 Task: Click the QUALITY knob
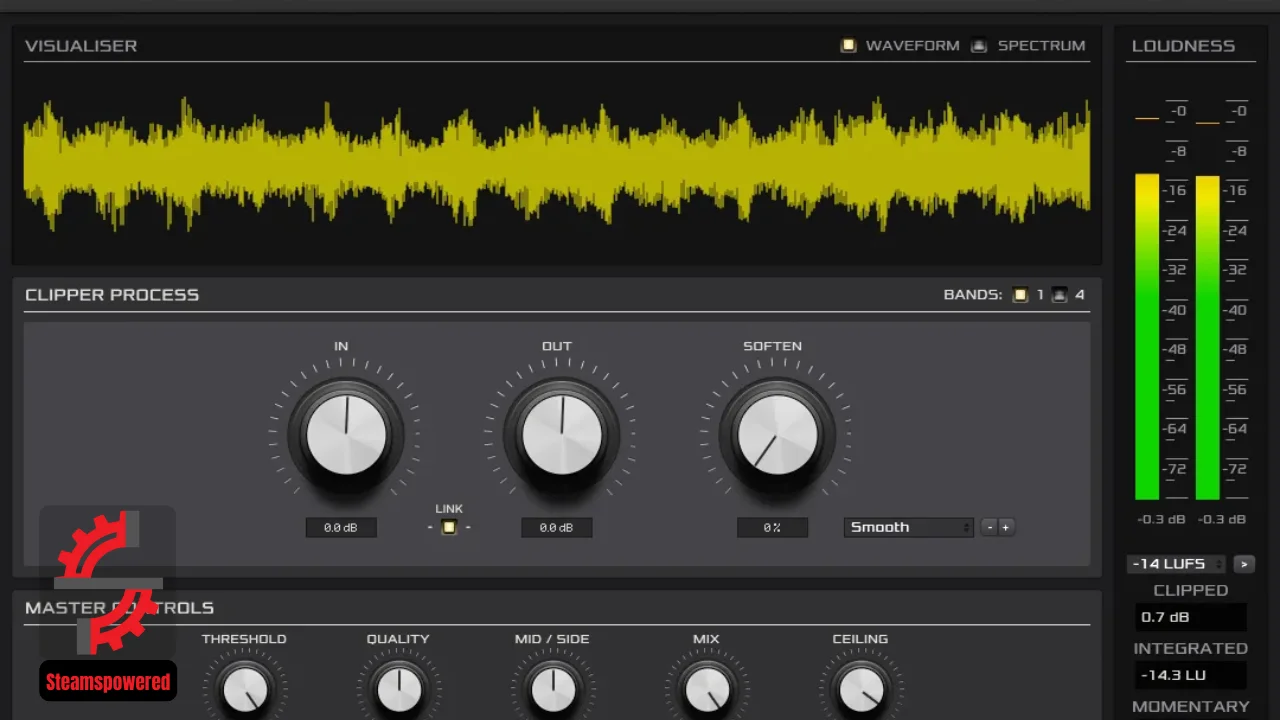[x=399, y=690]
